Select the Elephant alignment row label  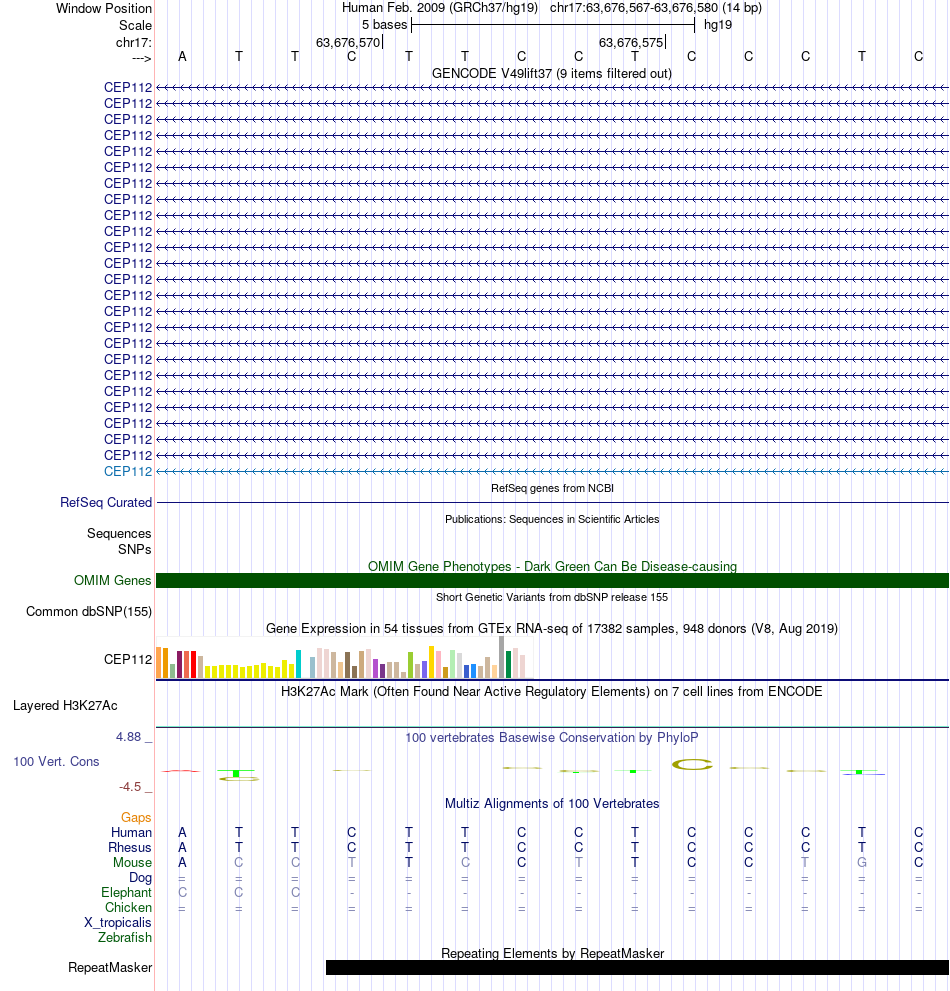coord(126,892)
